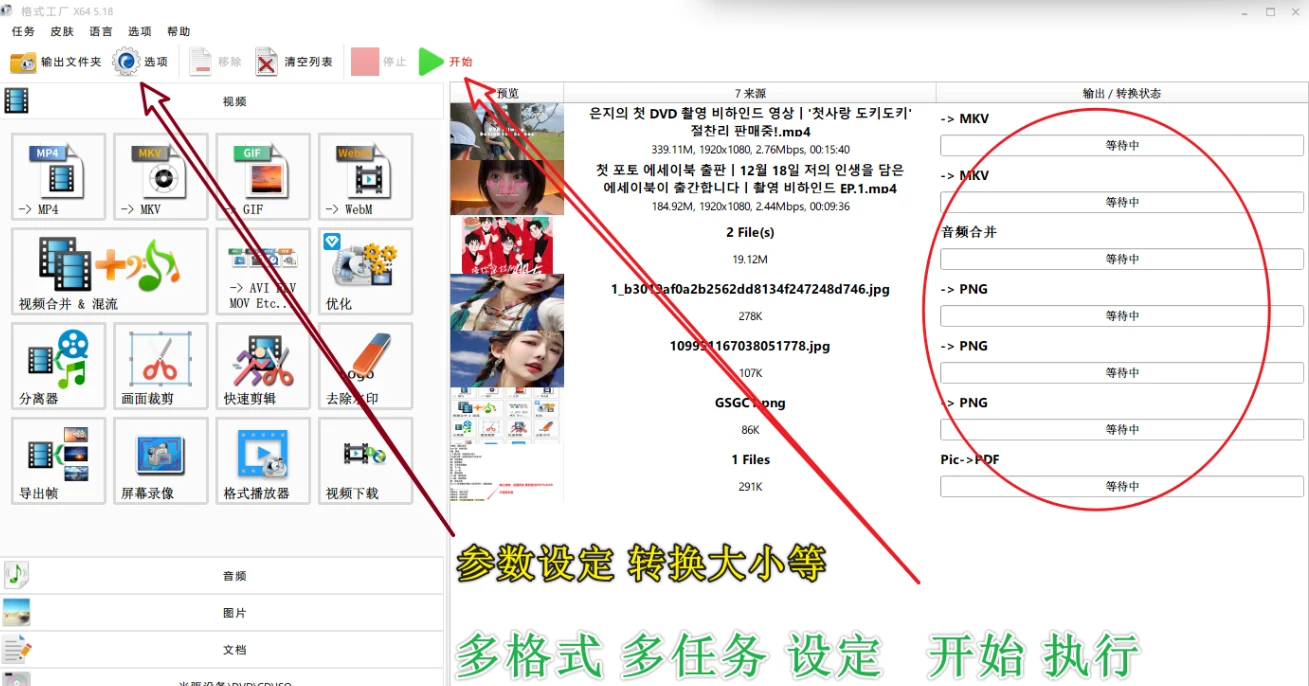Click the 1 Files source text
The height and width of the screenshot is (686, 1309).
click(750, 460)
